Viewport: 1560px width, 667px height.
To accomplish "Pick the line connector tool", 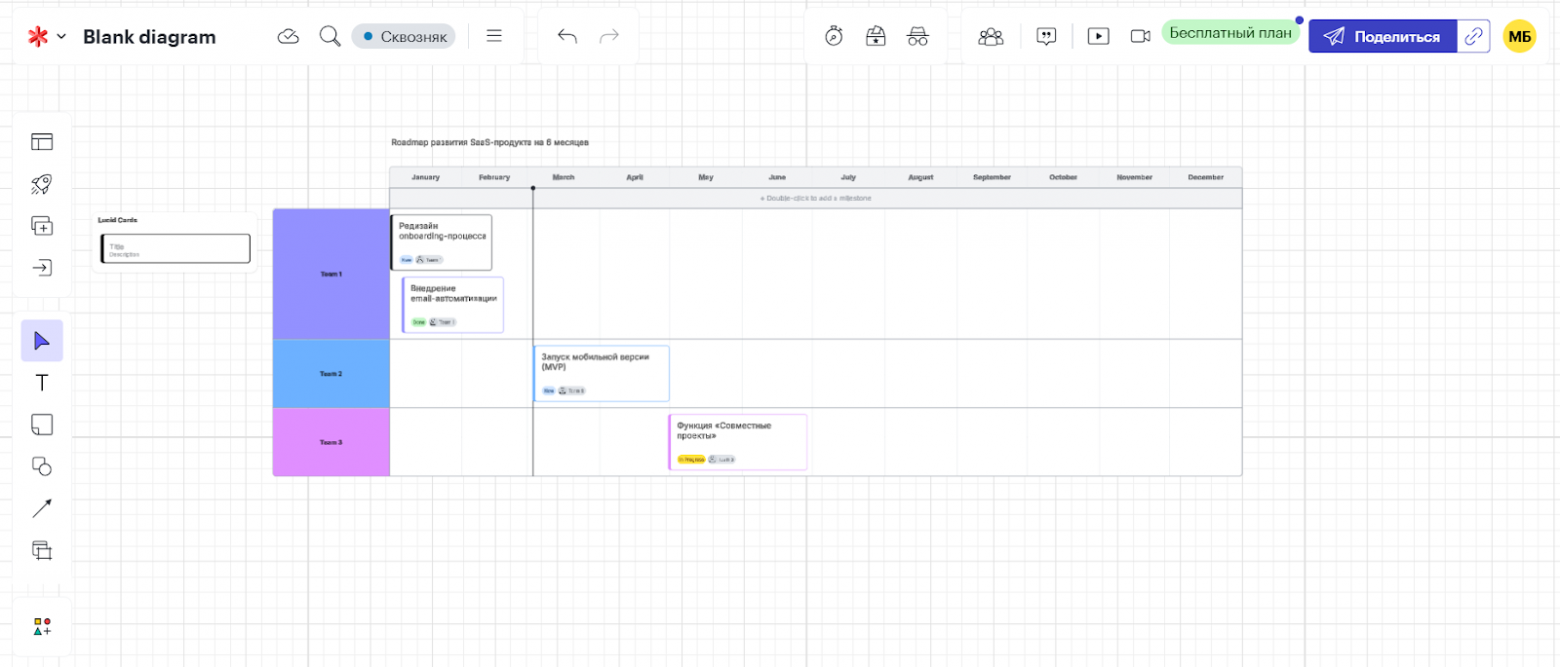I will [x=41, y=508].
